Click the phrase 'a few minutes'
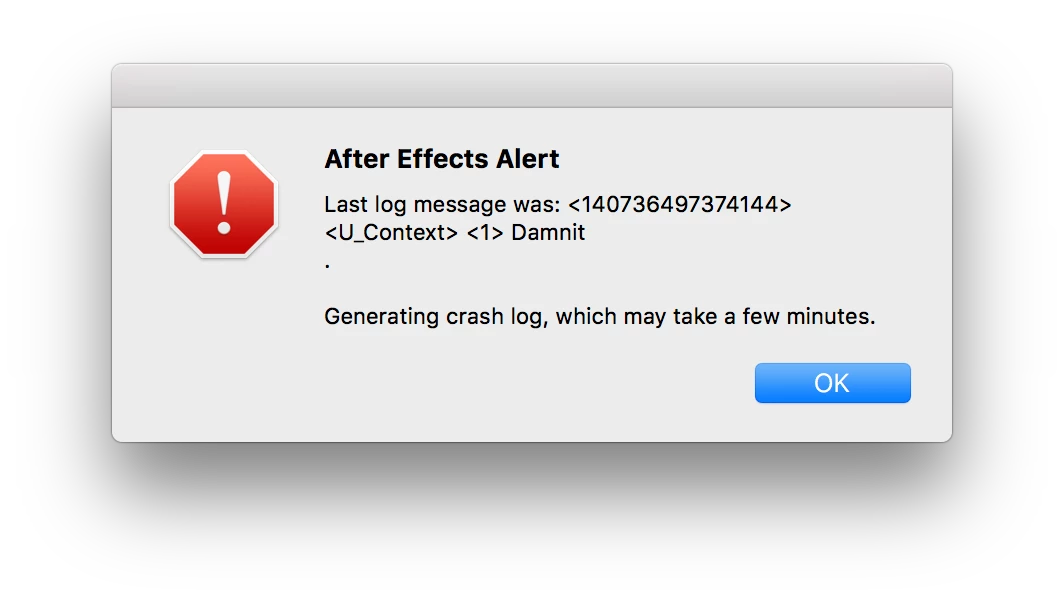Image resolution: width=1064 pixels, height=602 pixels. click(798, 316)
